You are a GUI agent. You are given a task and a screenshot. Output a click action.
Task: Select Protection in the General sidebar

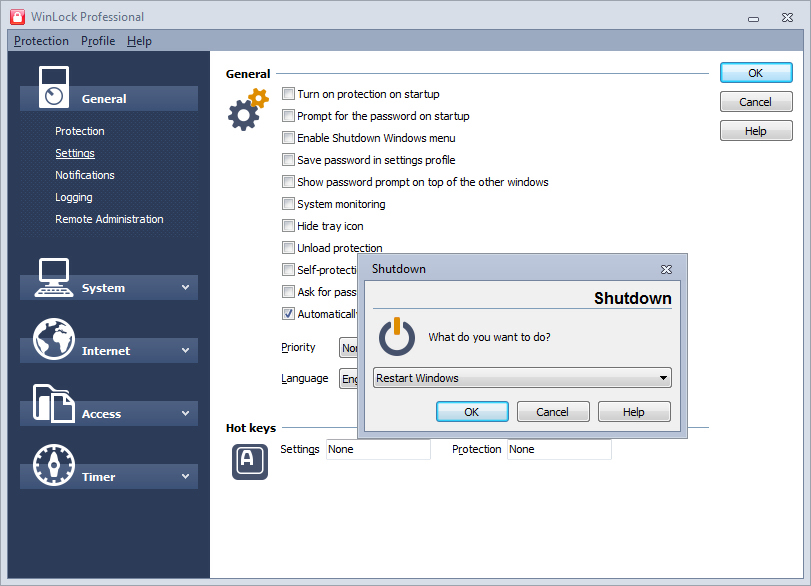pos(80,131)
